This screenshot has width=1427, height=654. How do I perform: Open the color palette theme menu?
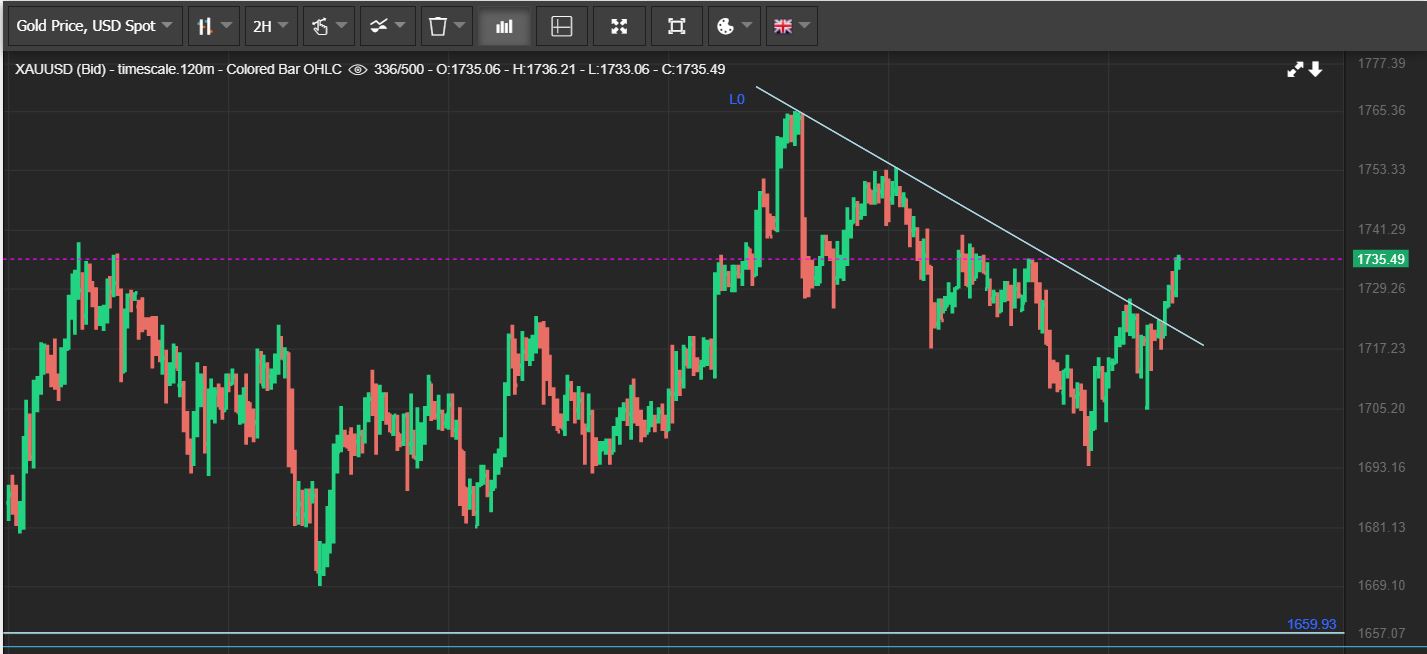point(734,26)
